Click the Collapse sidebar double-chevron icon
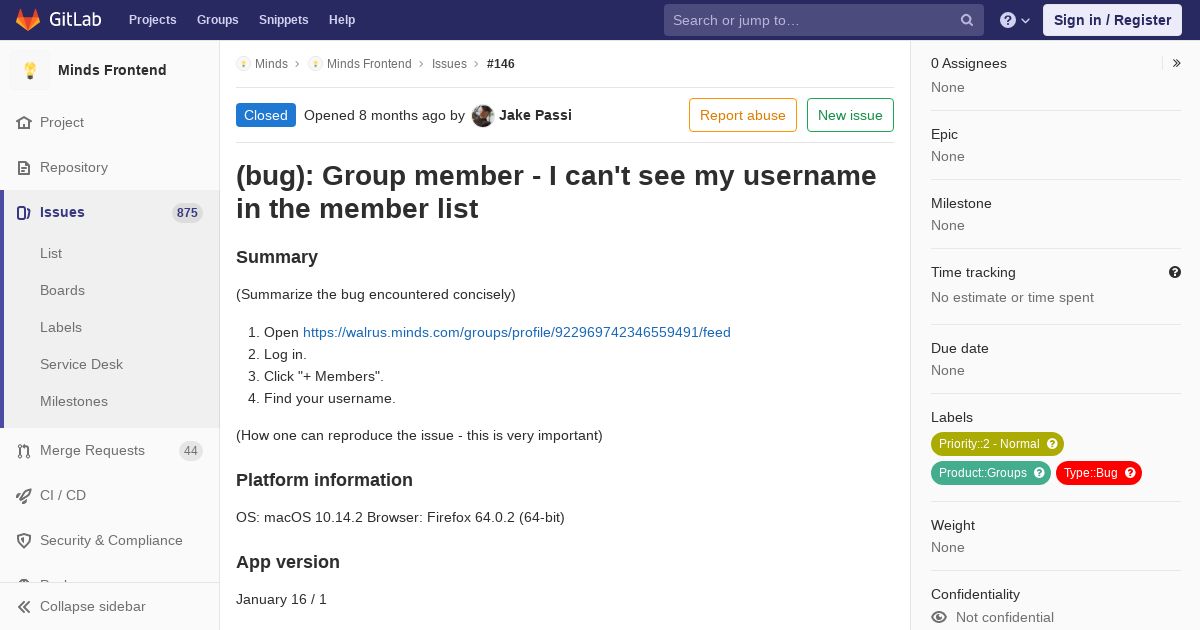This screenshot has width=1200, height=630. [x=24, y=606]
